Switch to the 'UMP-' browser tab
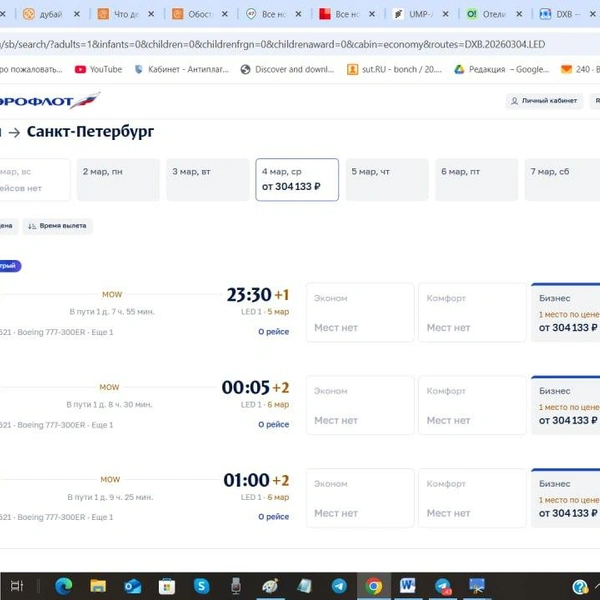 coord(413,14)
